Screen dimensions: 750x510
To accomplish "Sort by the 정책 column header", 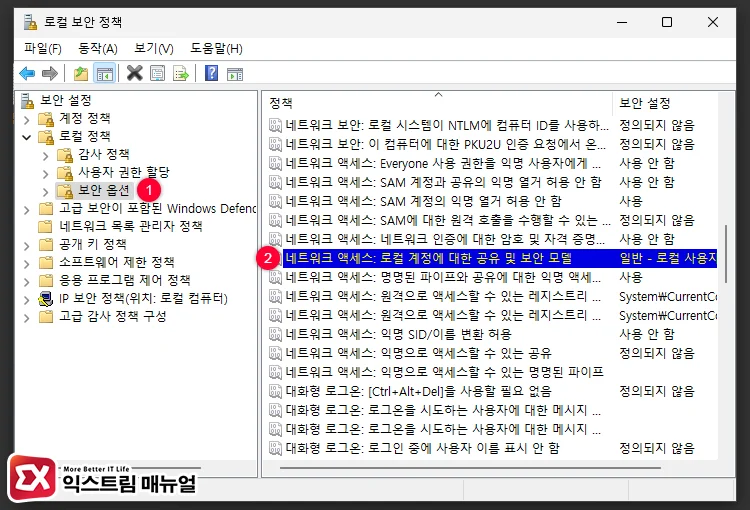I will pos(438,103).
